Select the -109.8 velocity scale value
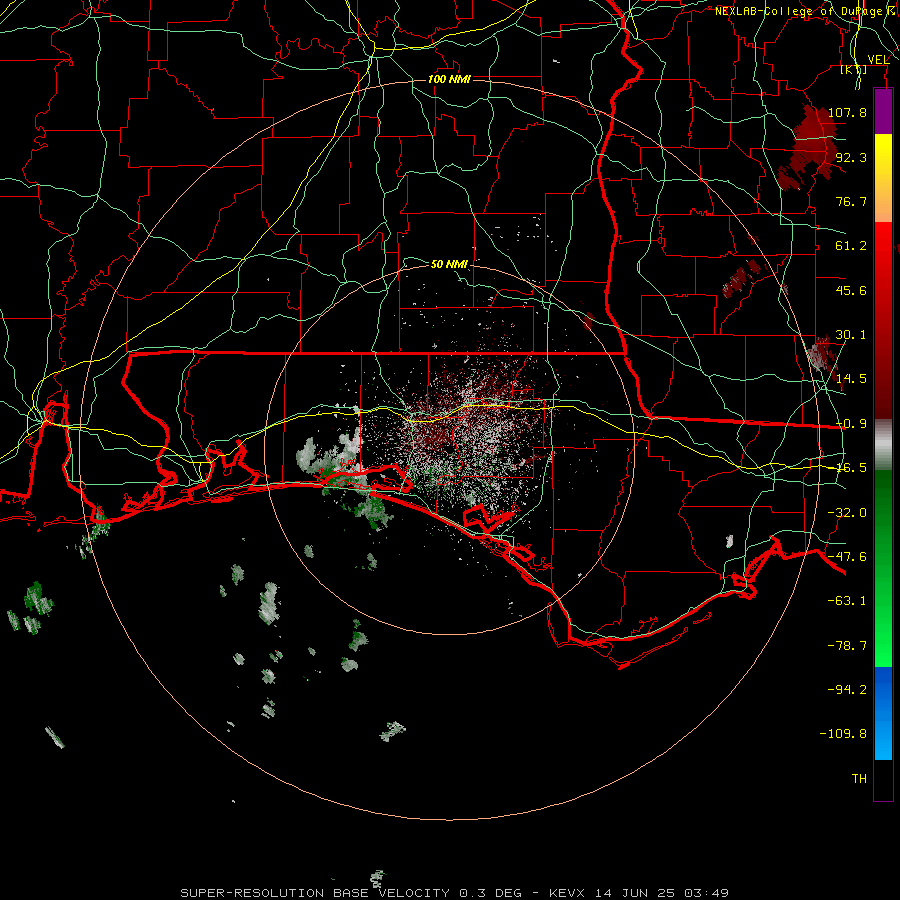This screenshot has width=900, height=900. 844,734
